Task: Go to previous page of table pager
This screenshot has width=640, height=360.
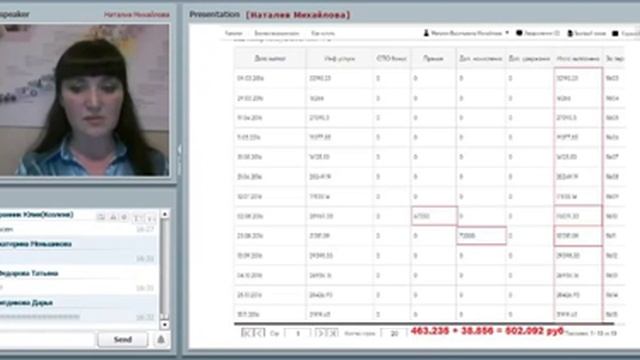Action: (x=260, y=333)
